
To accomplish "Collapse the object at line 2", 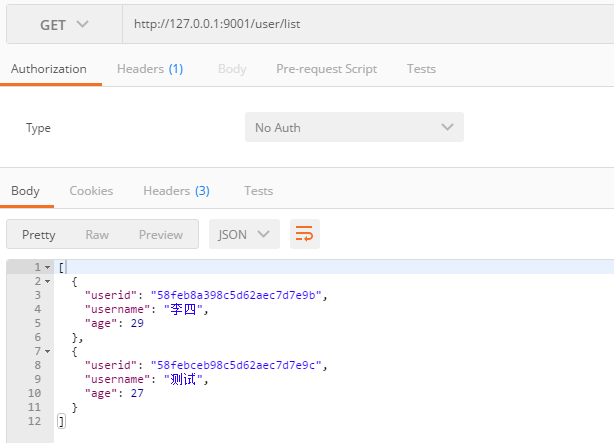I will click(x=47, y=281).
